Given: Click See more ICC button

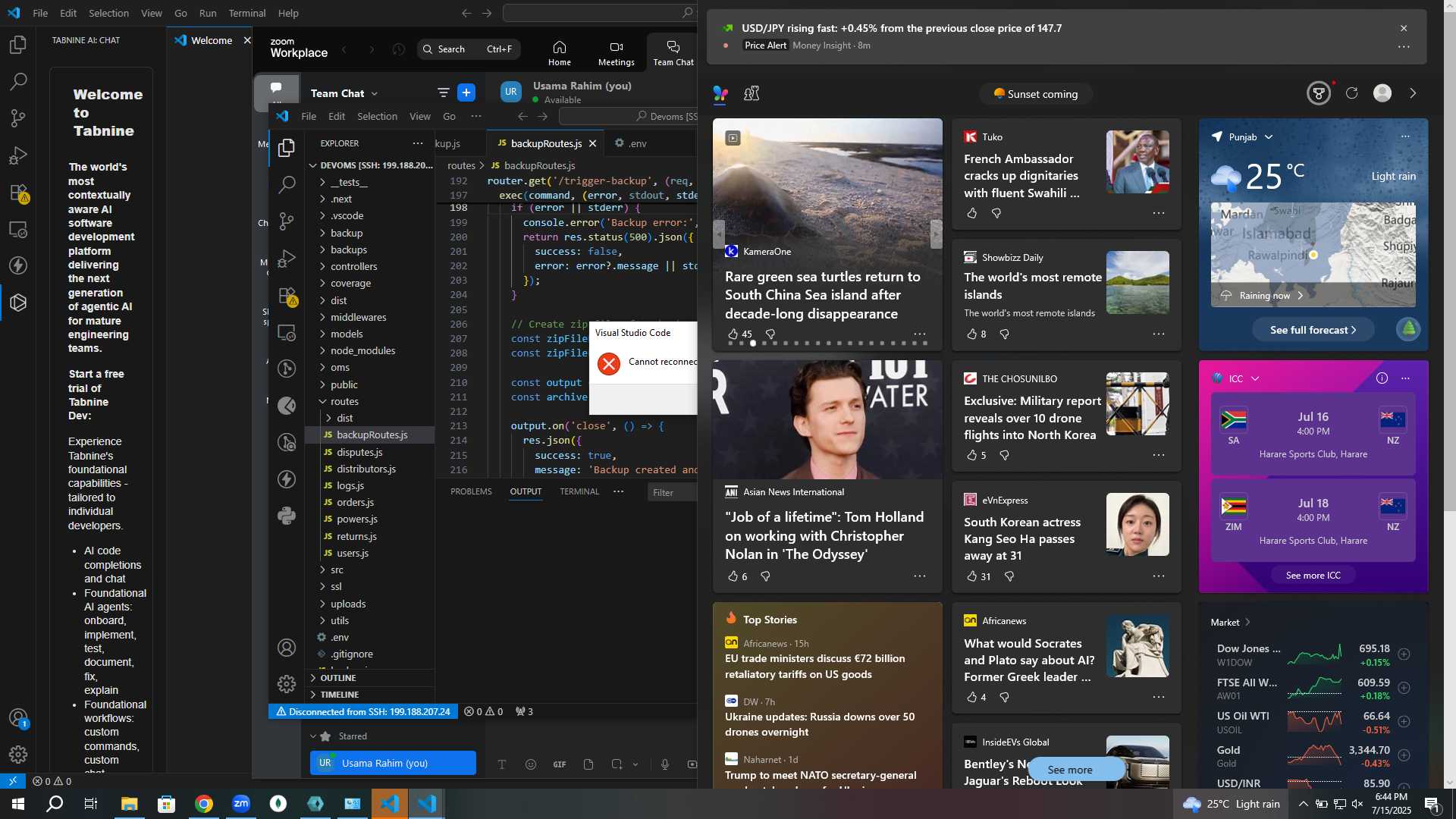Looking at the screenshot, I should tap(1313, 576).
